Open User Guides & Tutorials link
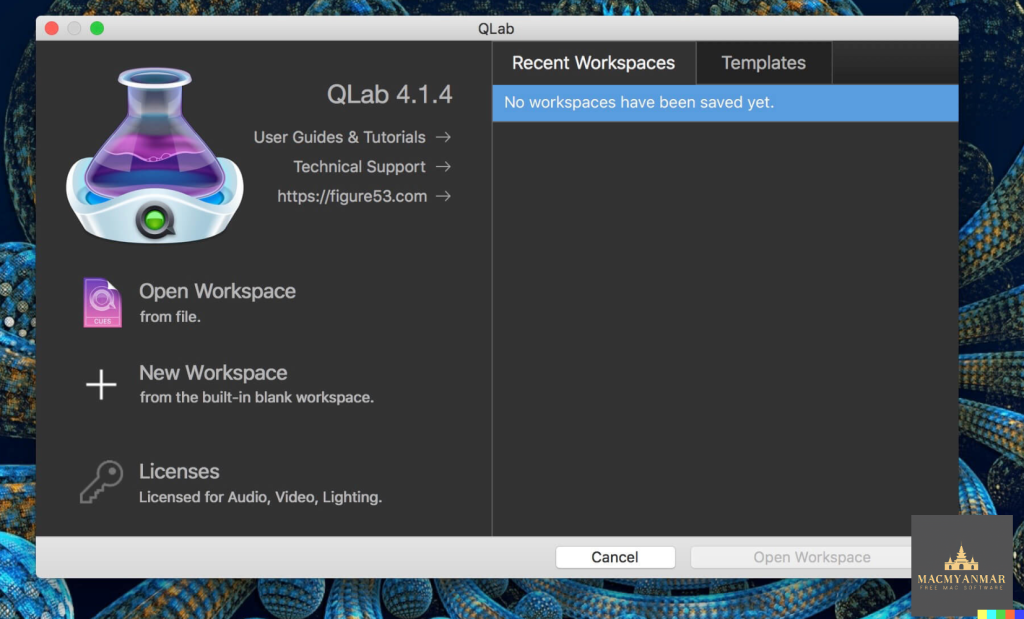The image size is (1024, 619). point(340,137)
